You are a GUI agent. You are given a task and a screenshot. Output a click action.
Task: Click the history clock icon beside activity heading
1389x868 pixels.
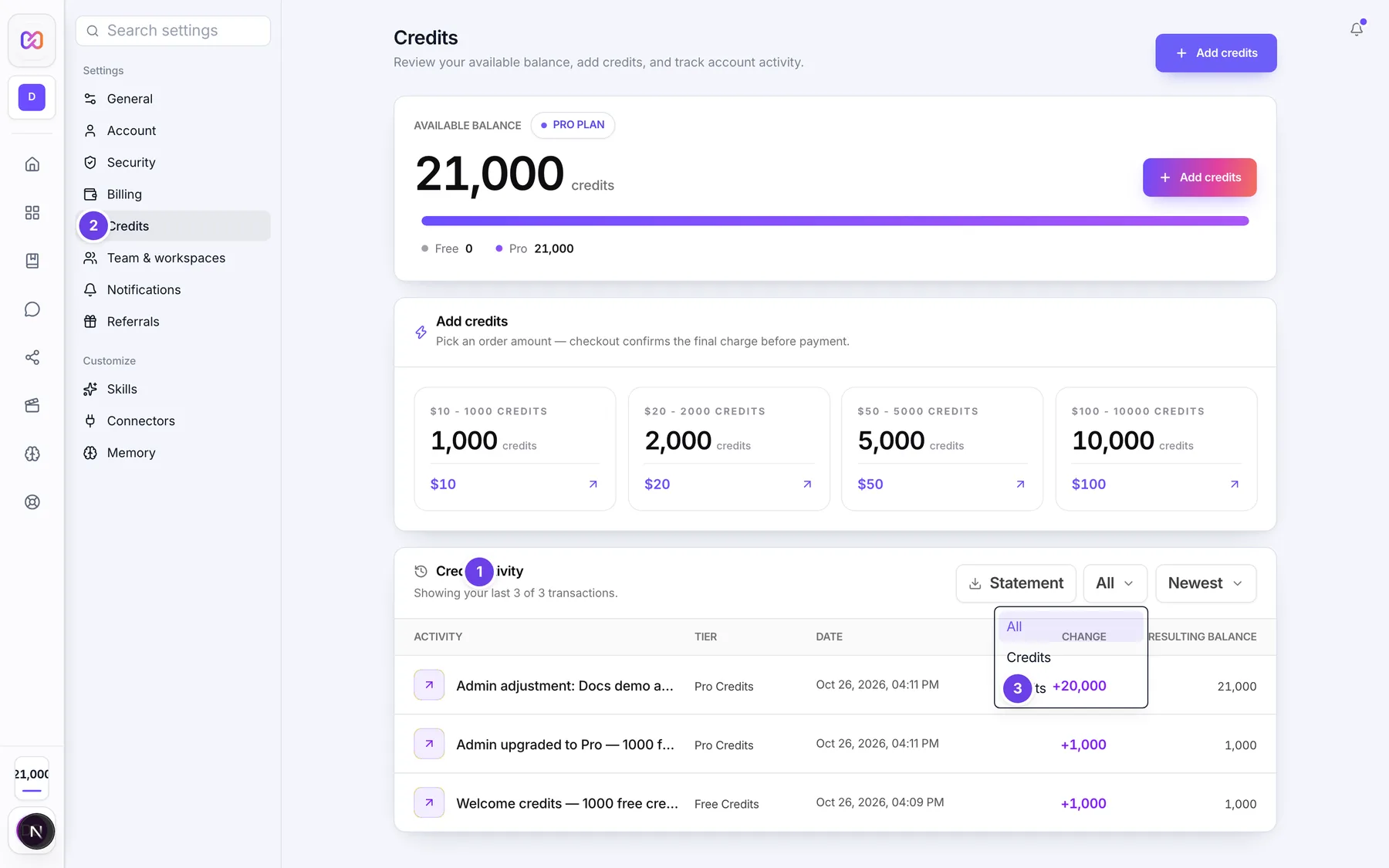[421, 572]
